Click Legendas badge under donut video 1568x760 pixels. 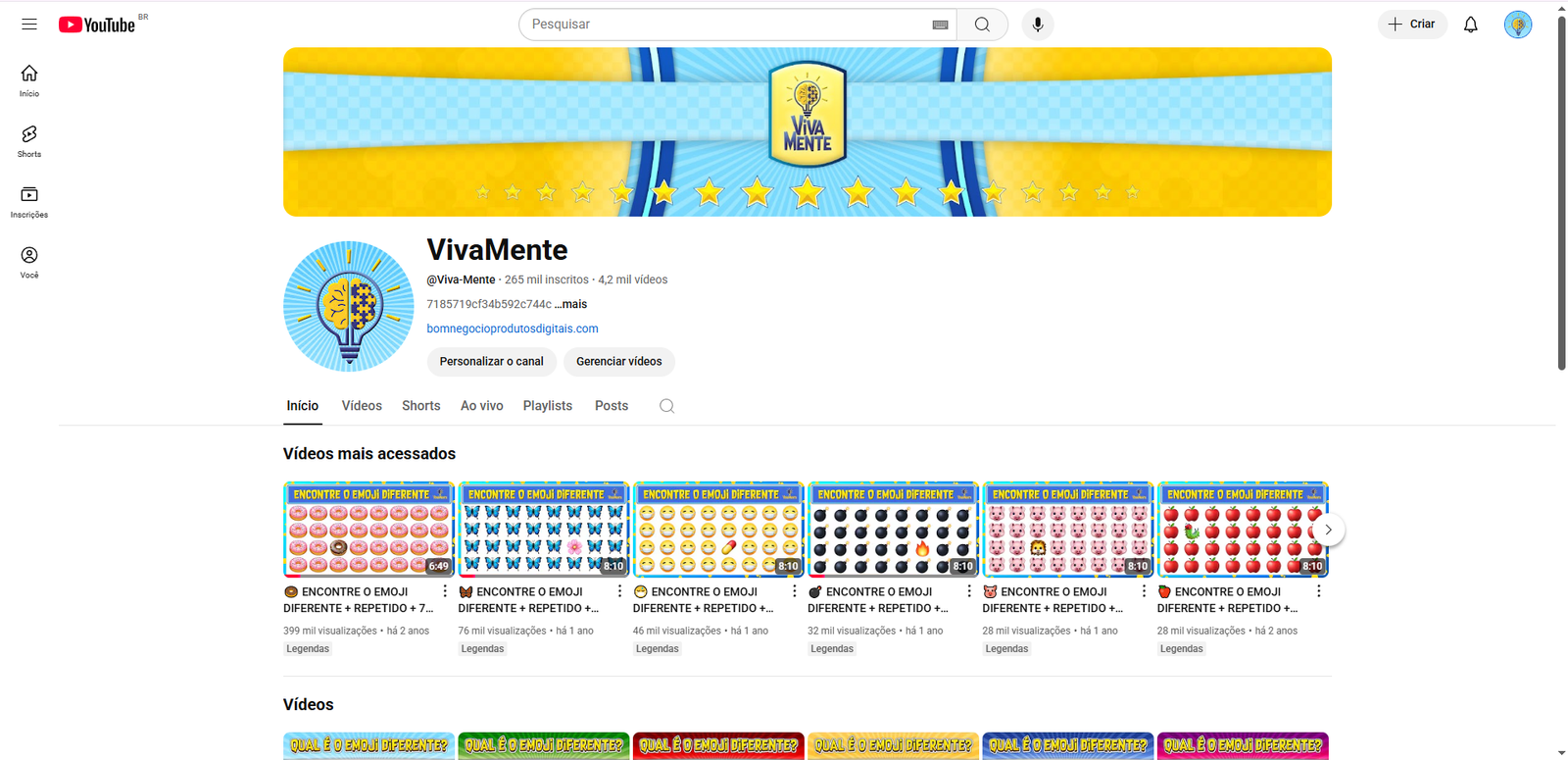(308, 649)
